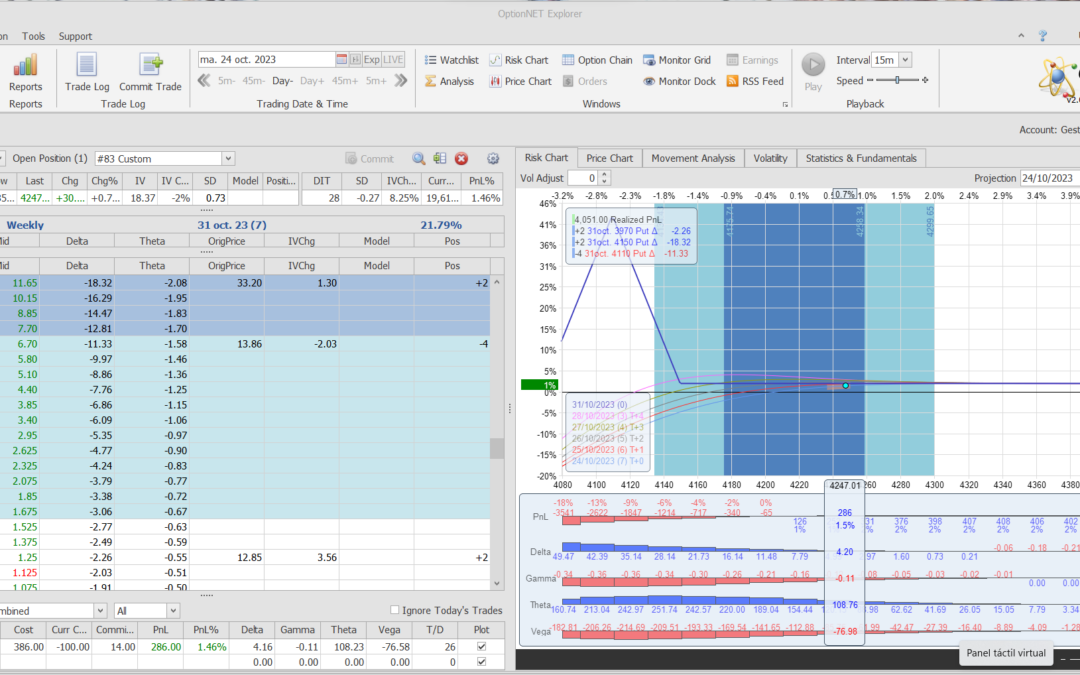Enable Ignore Today's Trades checkbox
The height and width of the screenshot is (675, 1080).
(x=394, y=610)
